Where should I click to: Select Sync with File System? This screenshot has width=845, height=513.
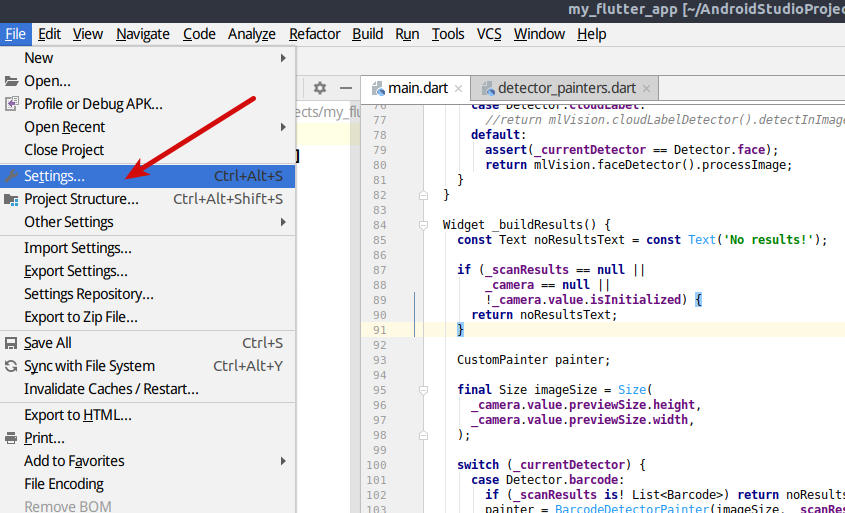coord(148,366)
